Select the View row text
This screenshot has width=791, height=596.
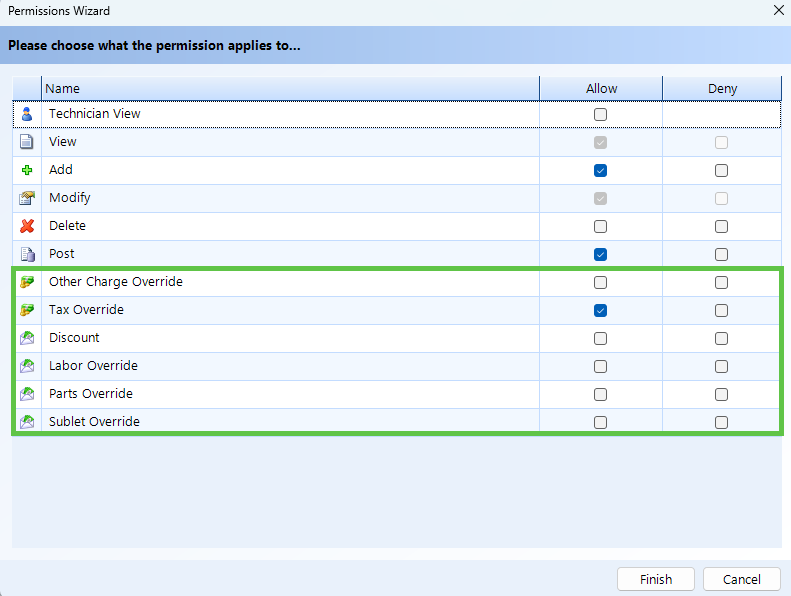click(x=63, y=142)
